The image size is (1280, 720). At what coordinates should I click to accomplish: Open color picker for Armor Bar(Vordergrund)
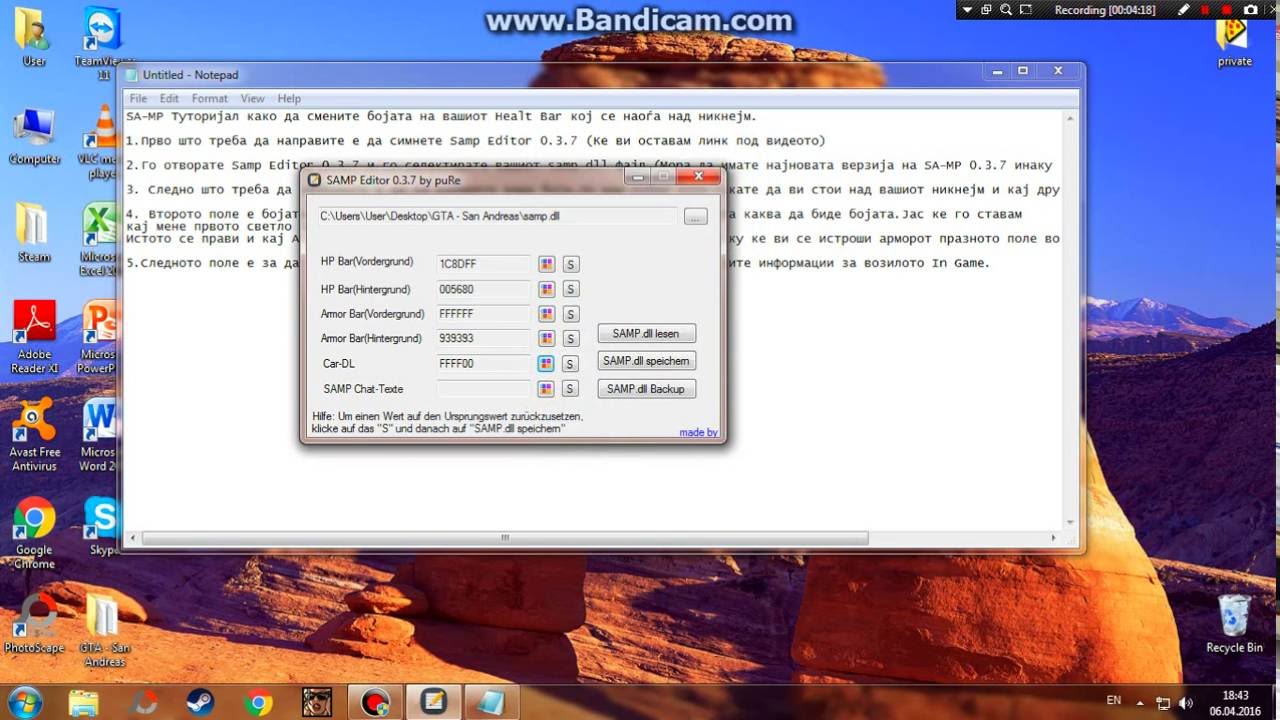point(547,314)
